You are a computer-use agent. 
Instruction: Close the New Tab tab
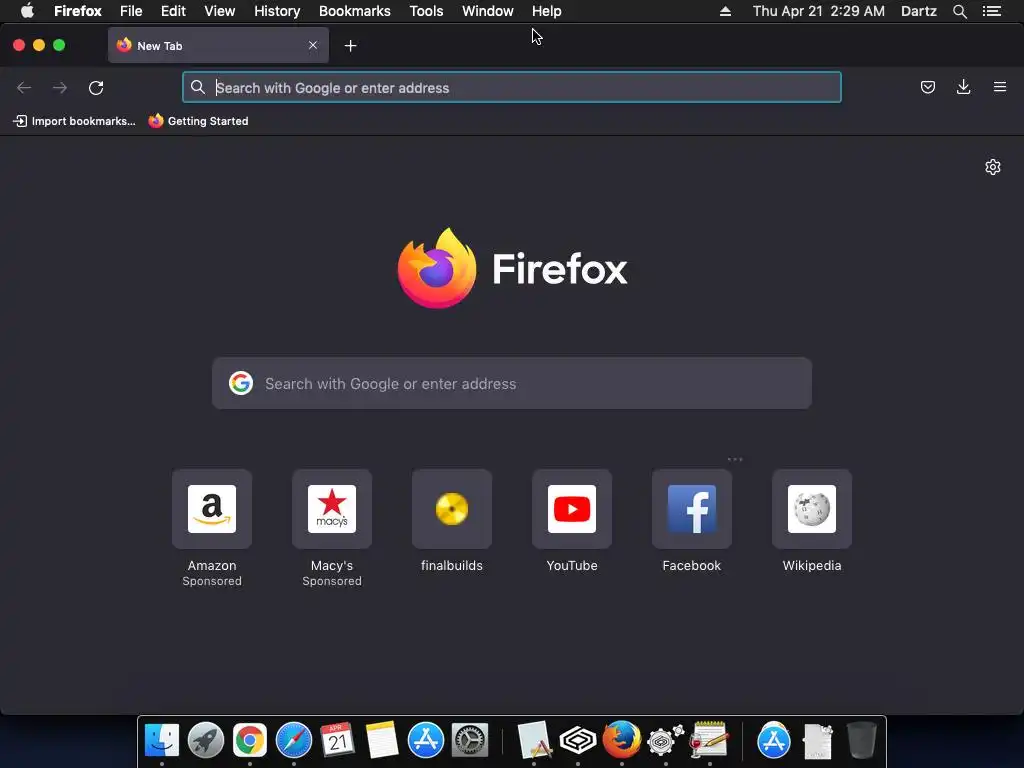pyautogui.click(x=313, y=45)
